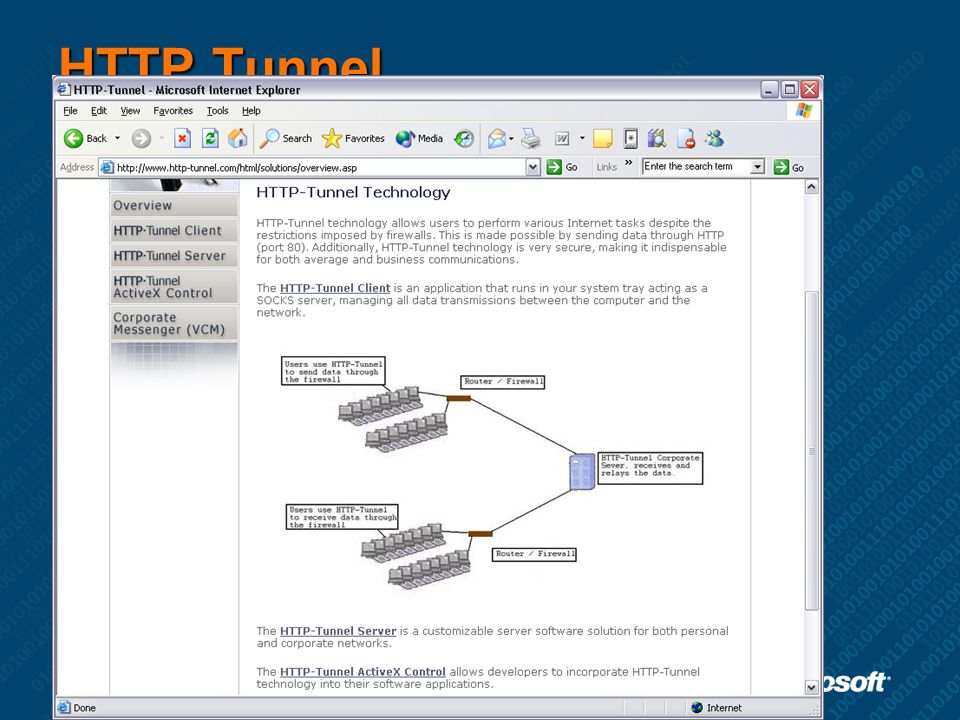Screen dimensions: 960x720
Task: Select HTTP-Tunnel Server in the sidebar
Action: coord(174,255)
